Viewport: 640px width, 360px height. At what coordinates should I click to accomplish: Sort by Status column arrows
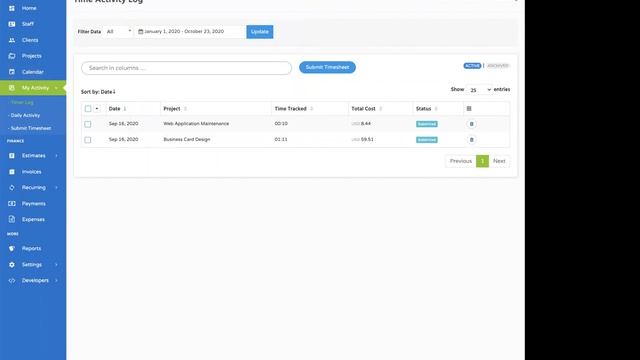[x=436, y=109]
